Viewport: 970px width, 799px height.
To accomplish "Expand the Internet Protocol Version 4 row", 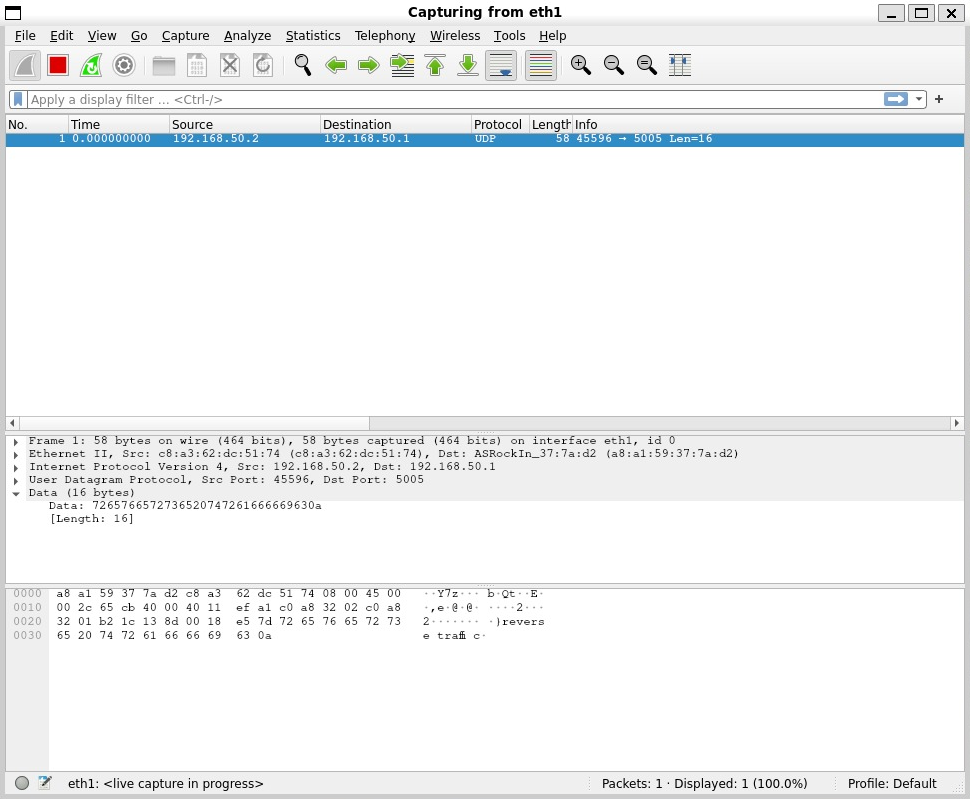I will point(15,466).
